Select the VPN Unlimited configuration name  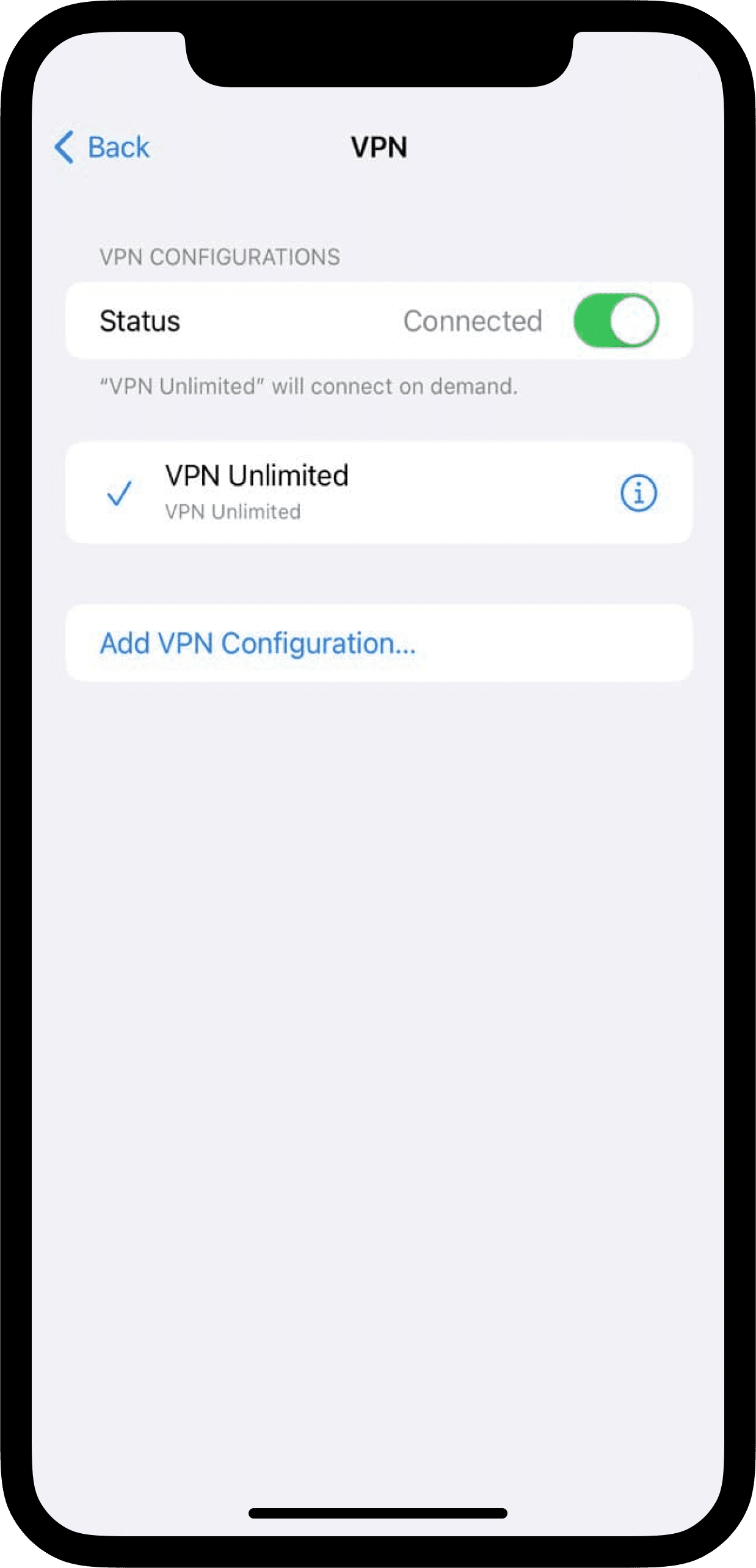point(256,476)
